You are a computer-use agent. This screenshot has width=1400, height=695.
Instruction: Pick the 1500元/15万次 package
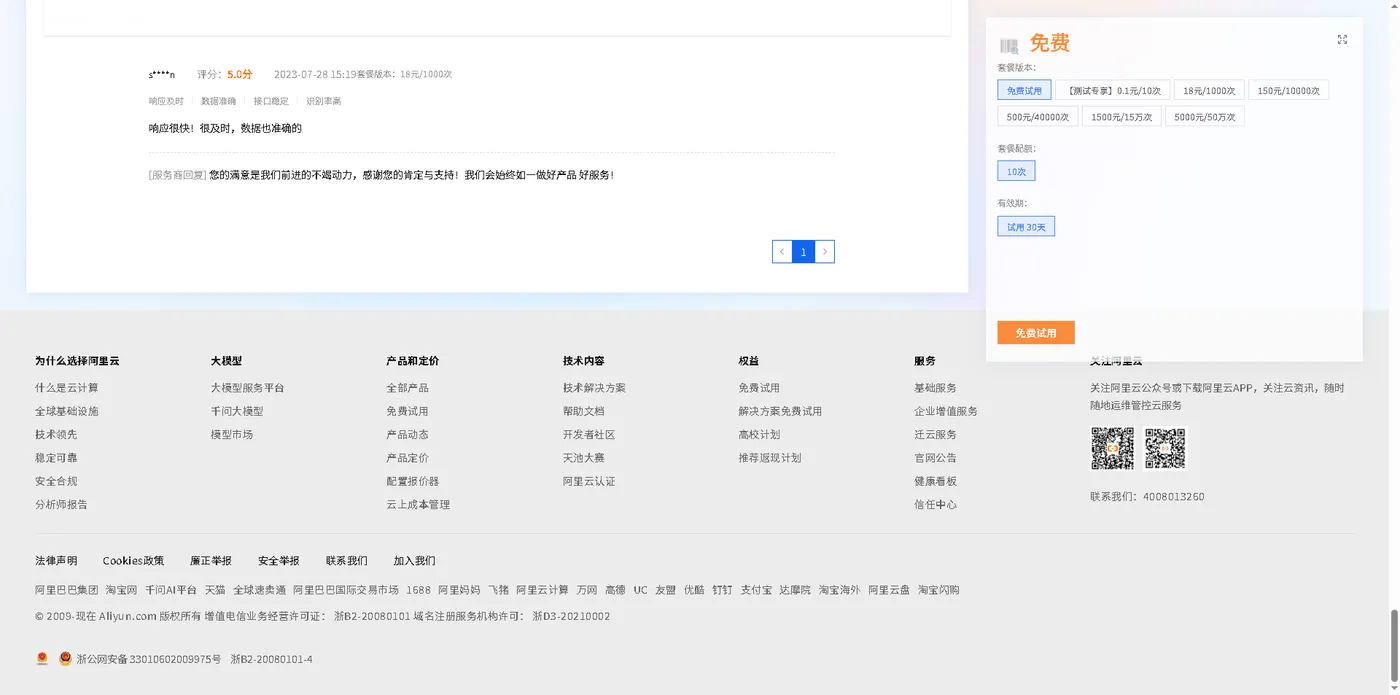pyautogui.click(x=1121, y=117)
